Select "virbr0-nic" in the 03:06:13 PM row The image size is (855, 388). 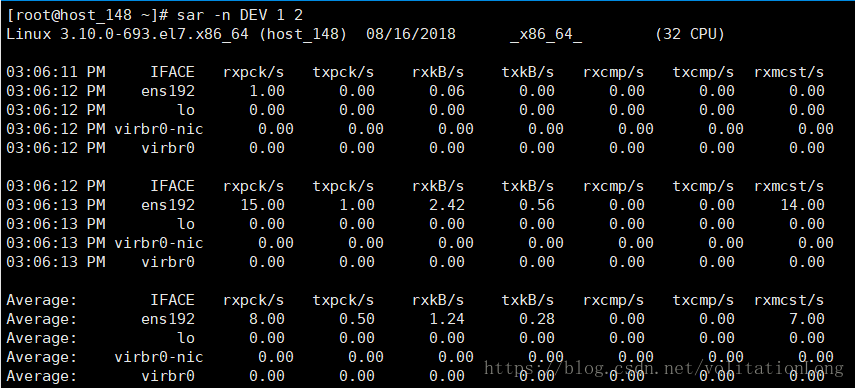(x=159, y=243)
